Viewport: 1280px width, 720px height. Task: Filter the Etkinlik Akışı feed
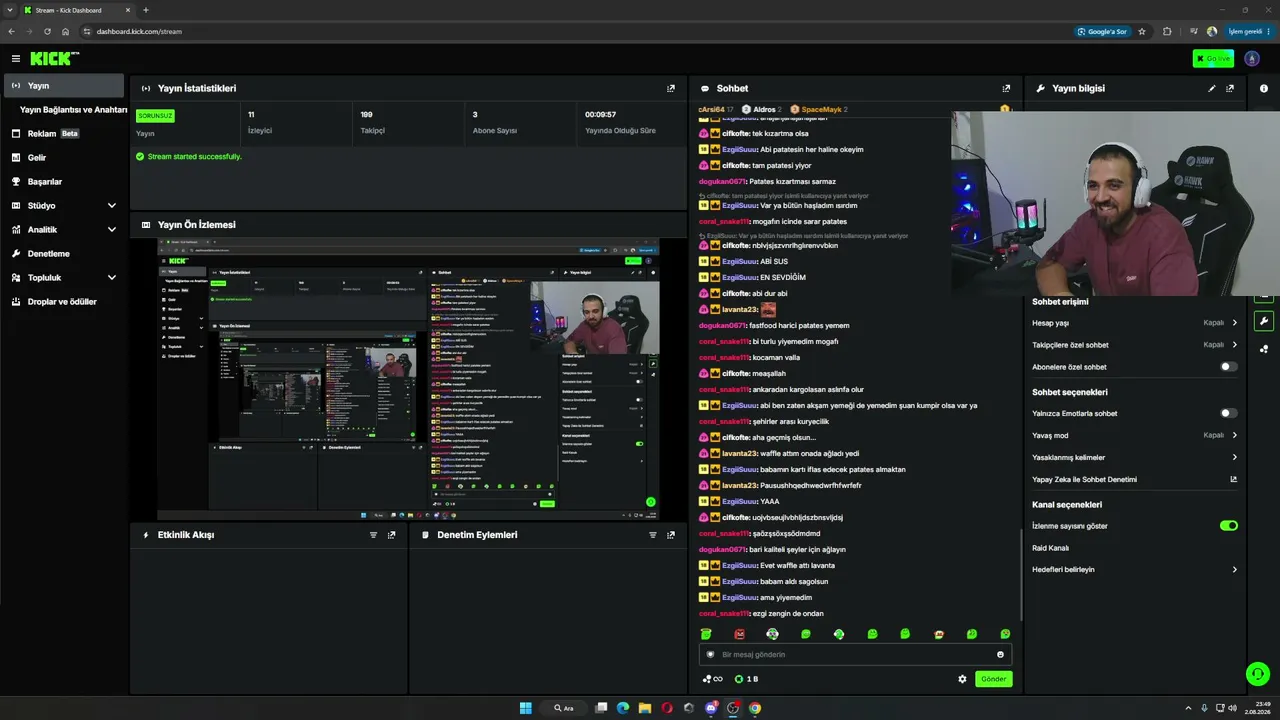tap(374, 535)
